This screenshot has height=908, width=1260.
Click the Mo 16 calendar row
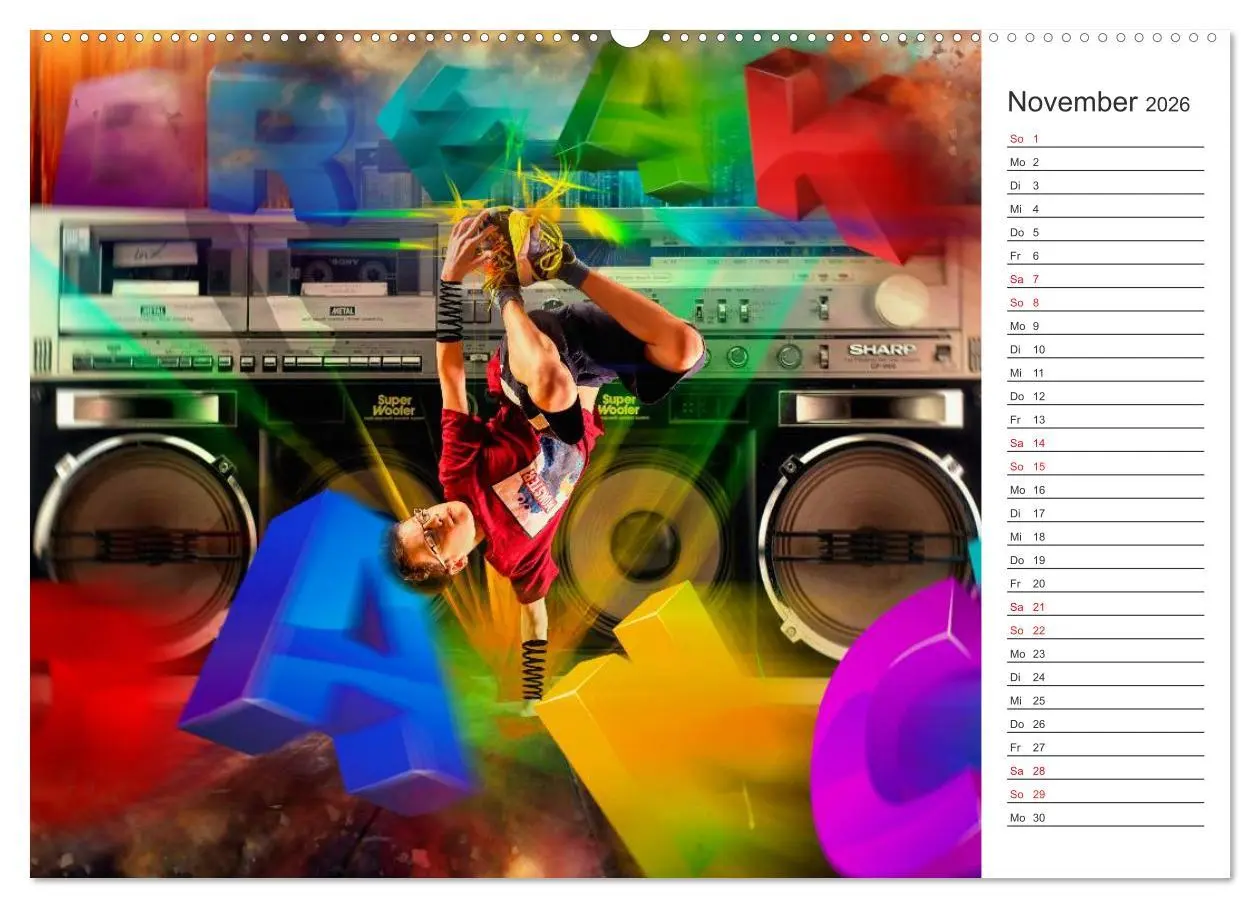pyautogui.click(x=1105, y=490)
